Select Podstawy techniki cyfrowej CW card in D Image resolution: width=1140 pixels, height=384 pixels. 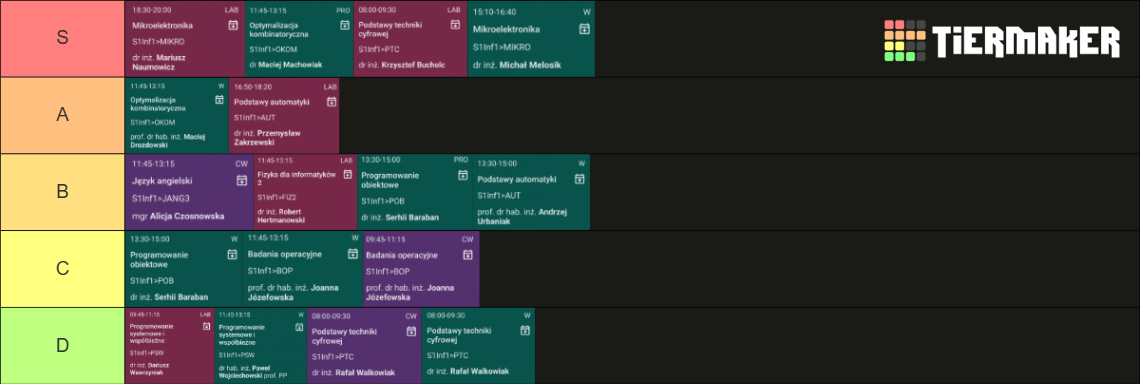coord(364,345)
